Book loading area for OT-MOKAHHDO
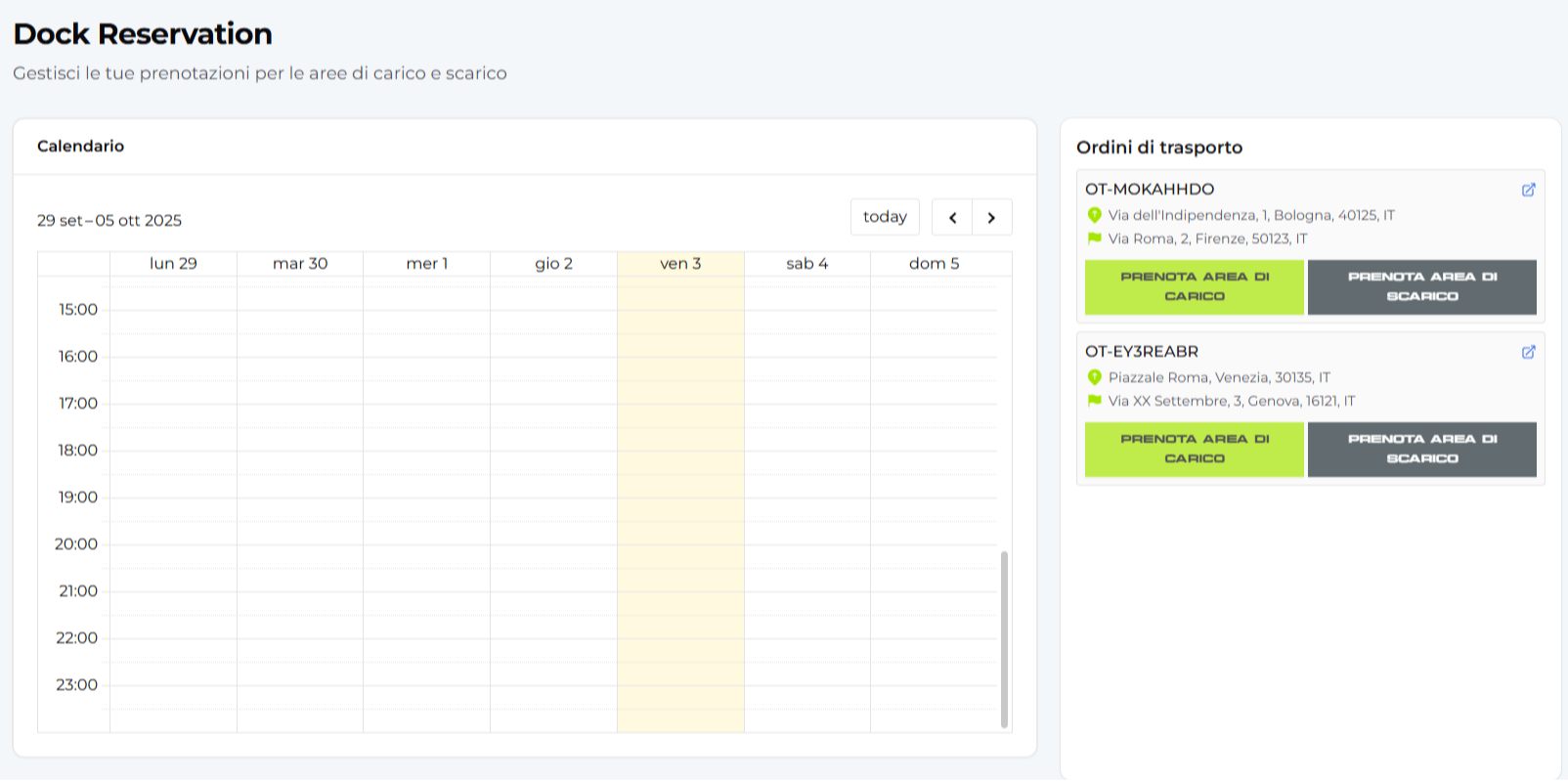The height and width of the screenshot is (781, 1568). pyautogui.click(x=1194, y=287)
